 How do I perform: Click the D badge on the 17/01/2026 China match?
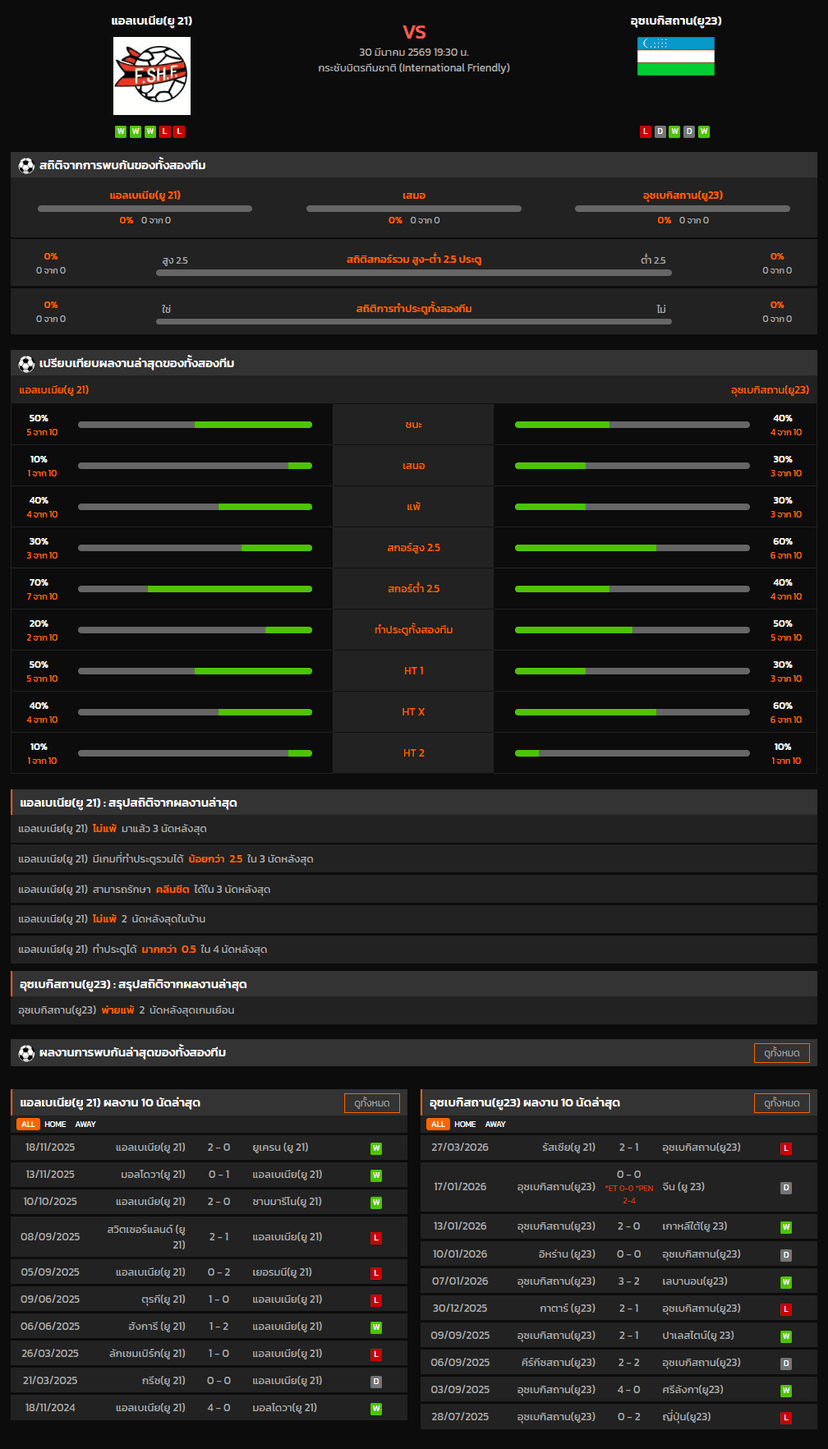[786, 1187]
